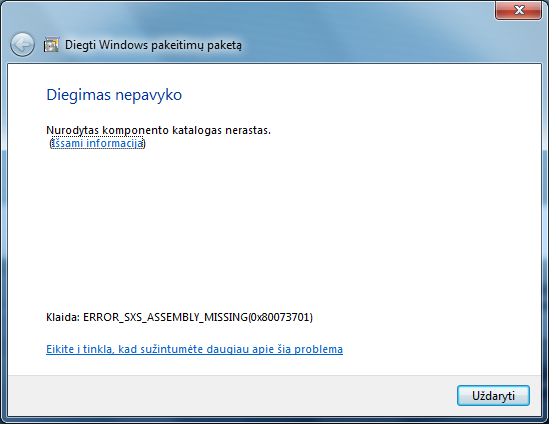Click the Klaida label
Screen dimensions: 556x425
[63, 317]
